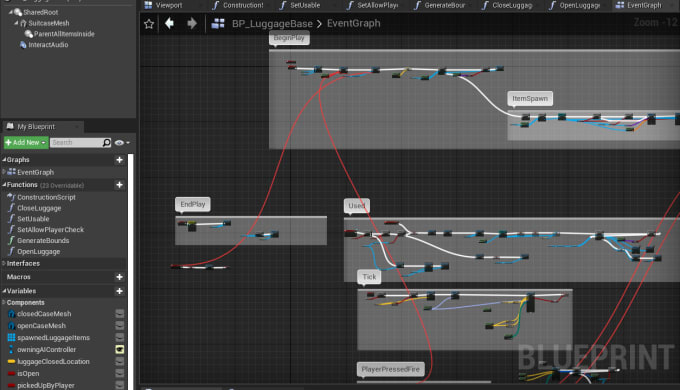Collapse the Graphs section
Image resolution: width=680 pixels, height=390 pixels.
4,160
